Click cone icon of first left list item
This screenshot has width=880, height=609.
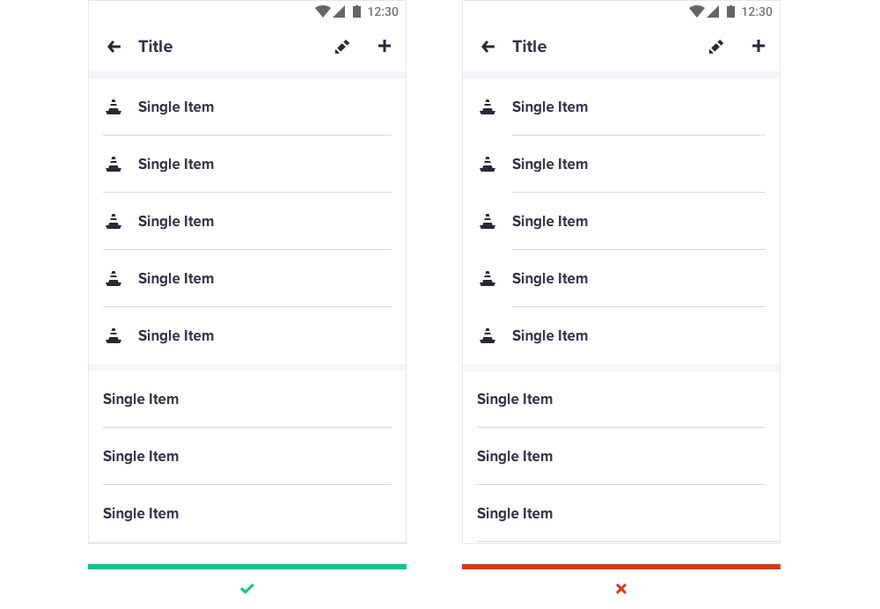(x=114, y=107)
